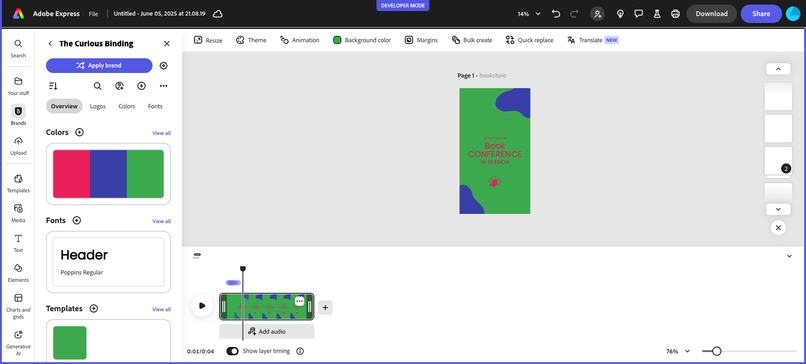Image resolution: width=806 pixels, height=364 pixels.
Task: Open more brand options ellipsis
Action: tap(163, 86)
